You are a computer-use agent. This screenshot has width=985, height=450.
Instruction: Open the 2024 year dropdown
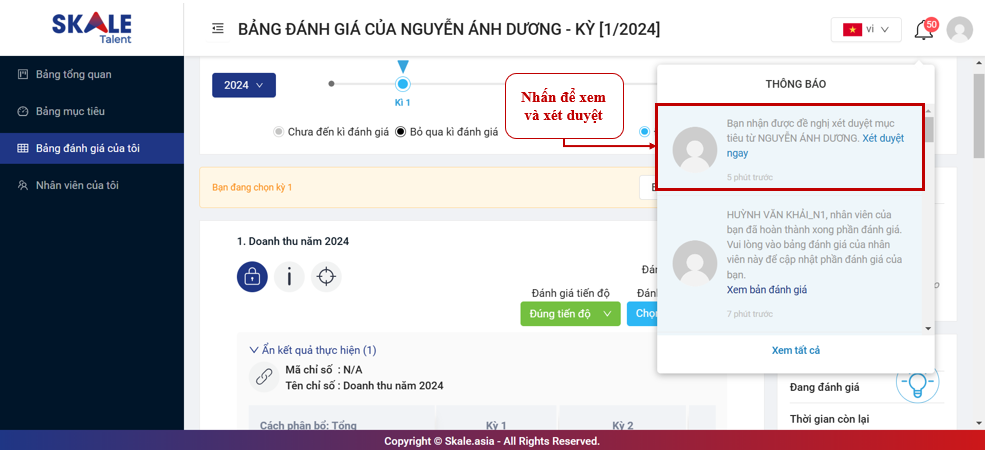click(243, 85)
